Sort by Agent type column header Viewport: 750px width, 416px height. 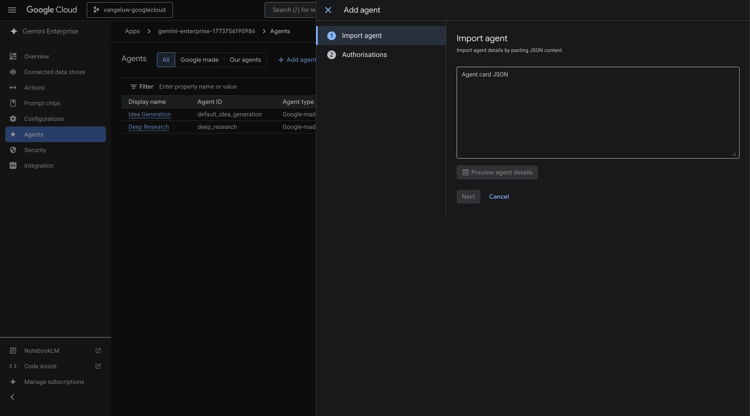(298, 102)
